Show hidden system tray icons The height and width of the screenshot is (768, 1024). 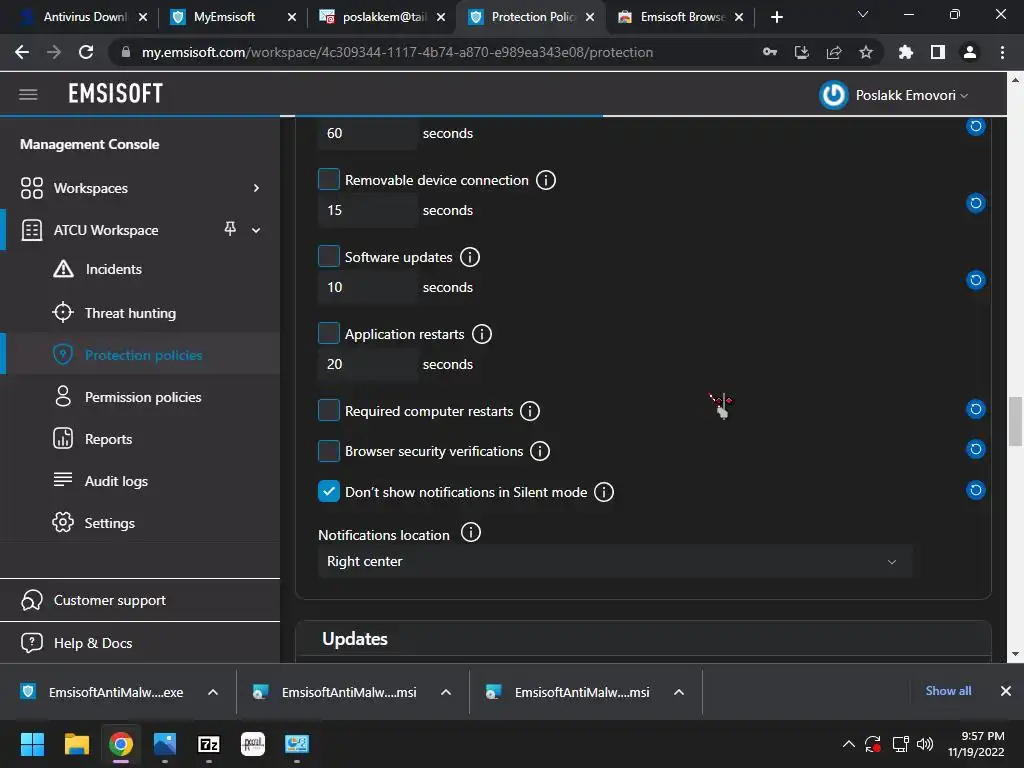848,744
